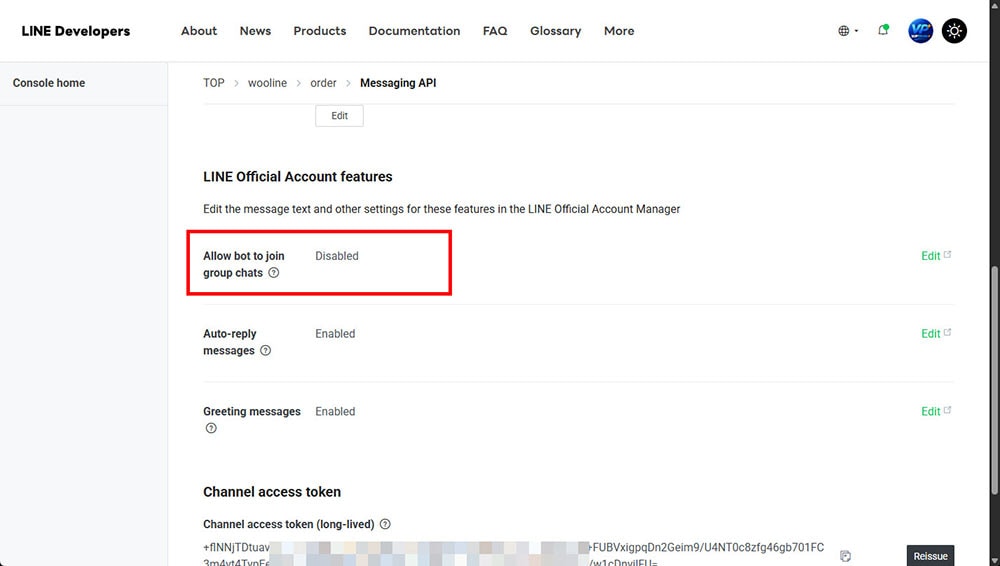The width and height of the screenshot is (1000, 566).
Task: Click the scrollbar down arrow
Action: tap(994, 560)
